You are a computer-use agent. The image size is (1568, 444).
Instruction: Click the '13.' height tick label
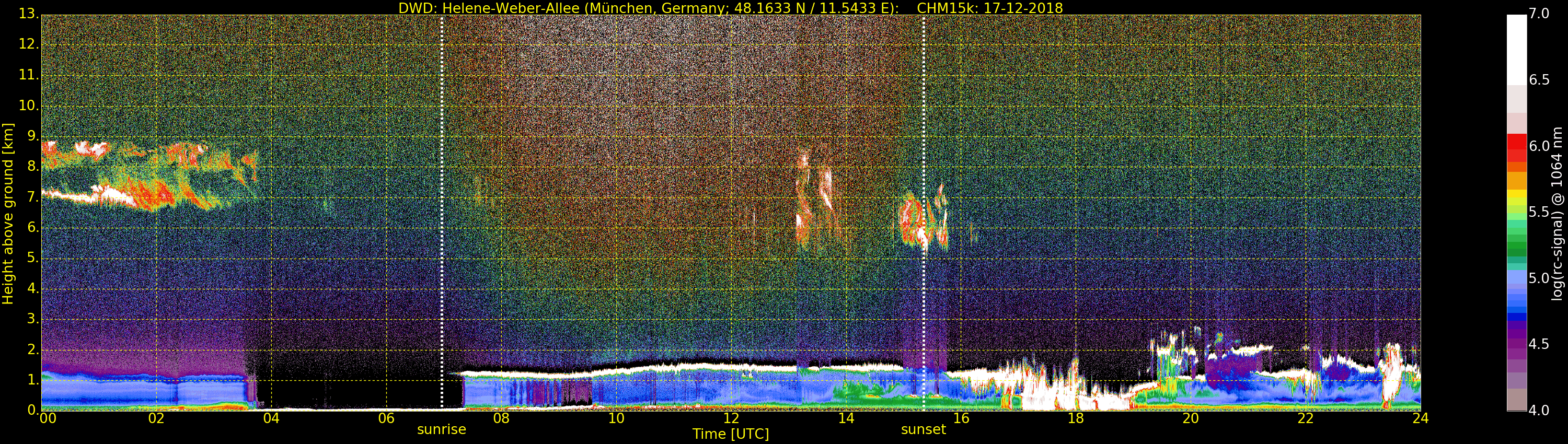coord(29,14)
